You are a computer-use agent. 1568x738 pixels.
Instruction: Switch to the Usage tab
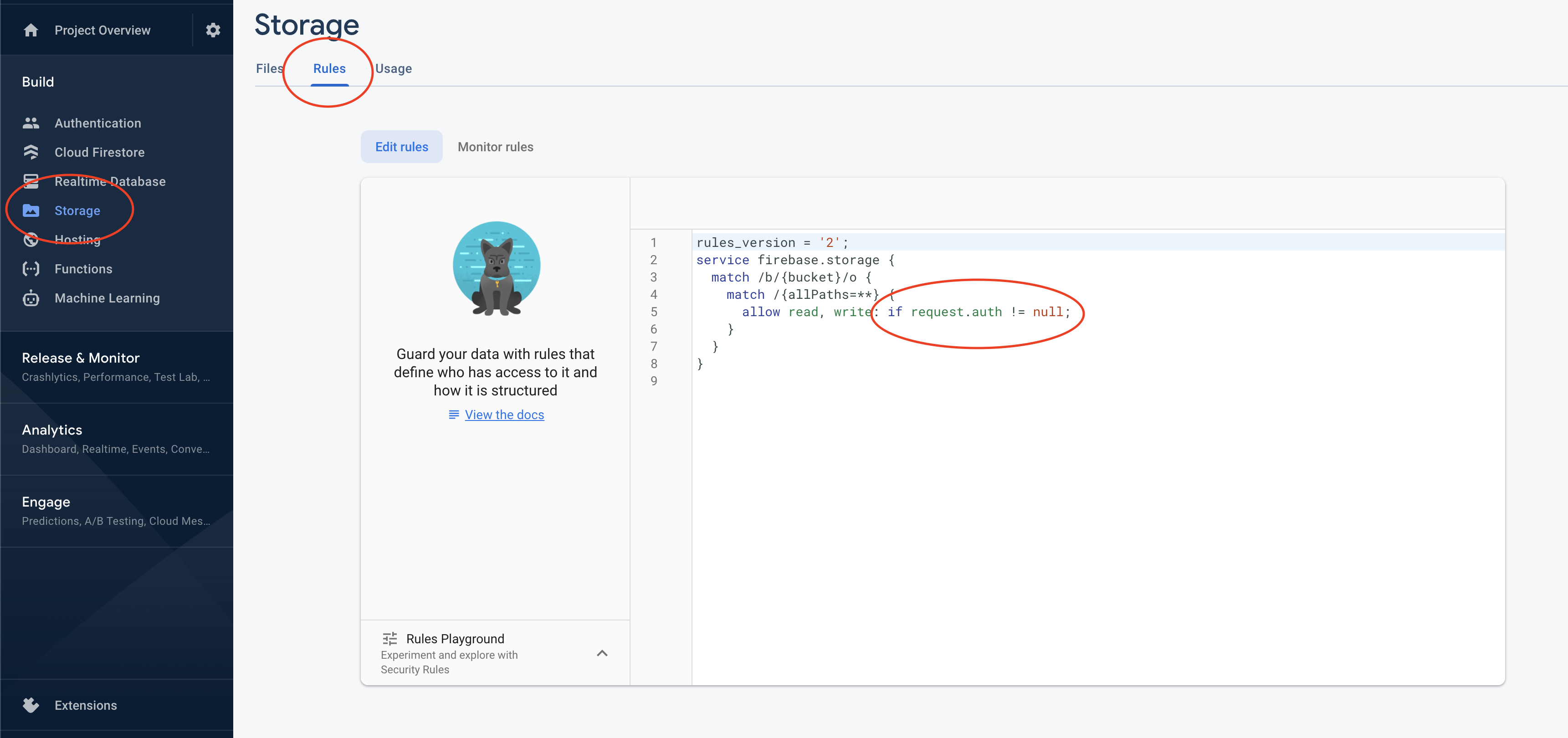tap(393, 69)
